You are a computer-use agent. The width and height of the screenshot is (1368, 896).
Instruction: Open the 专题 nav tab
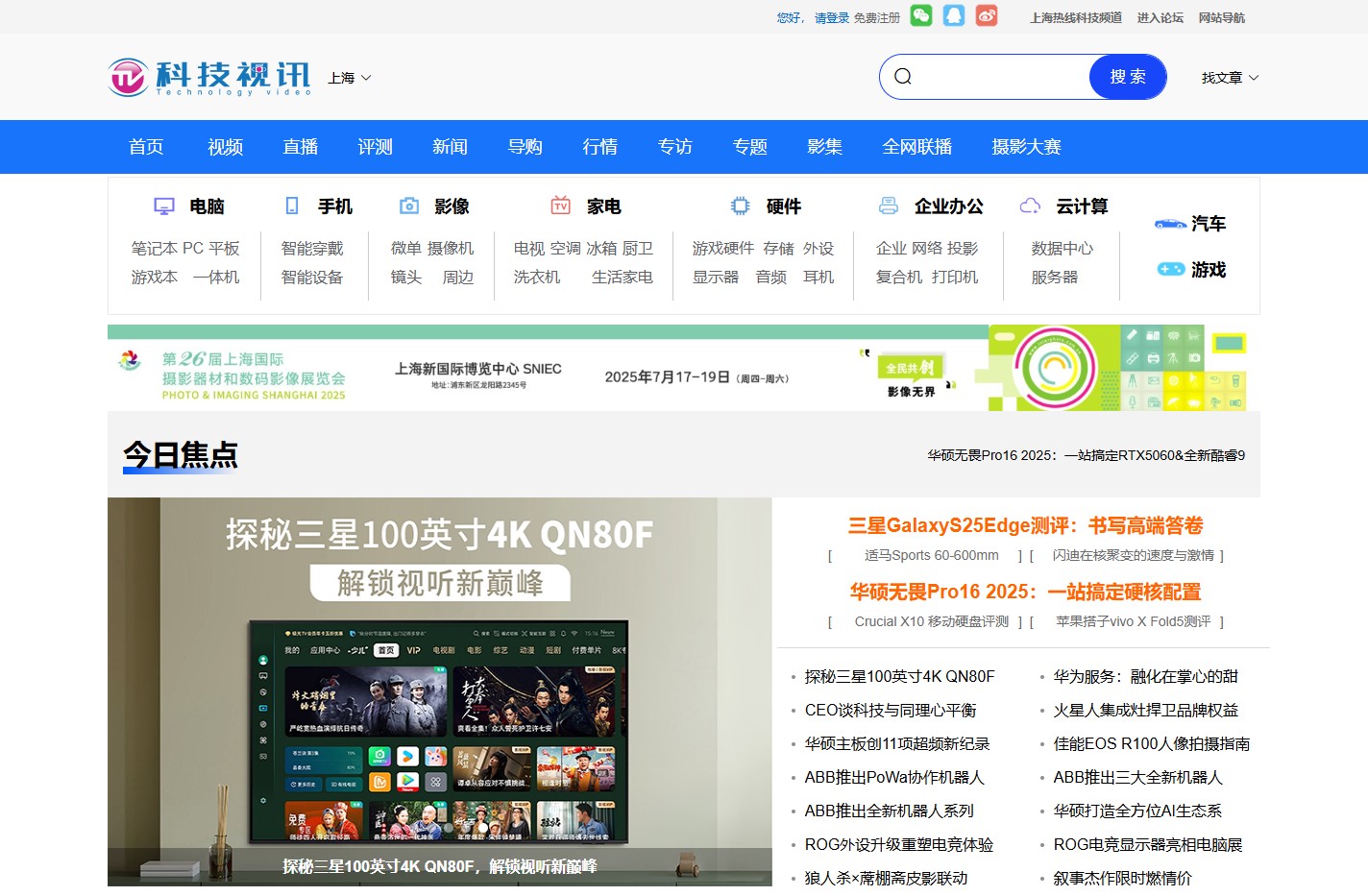coord(750,147)
